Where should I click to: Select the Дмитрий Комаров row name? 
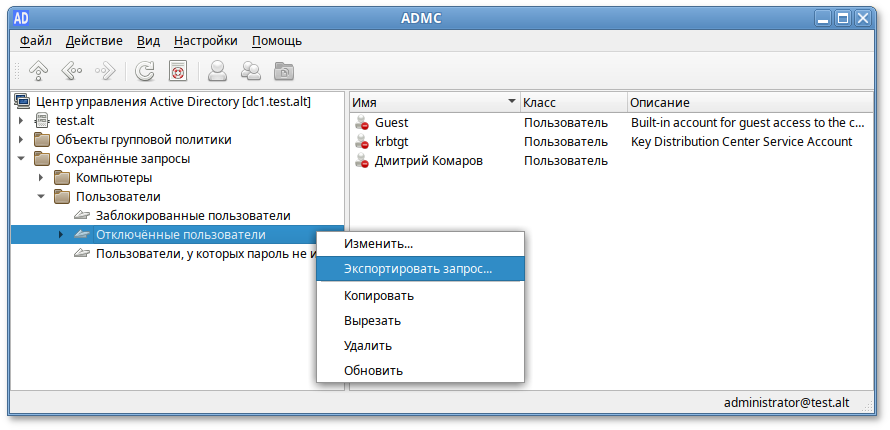click(x=429, y=161)
